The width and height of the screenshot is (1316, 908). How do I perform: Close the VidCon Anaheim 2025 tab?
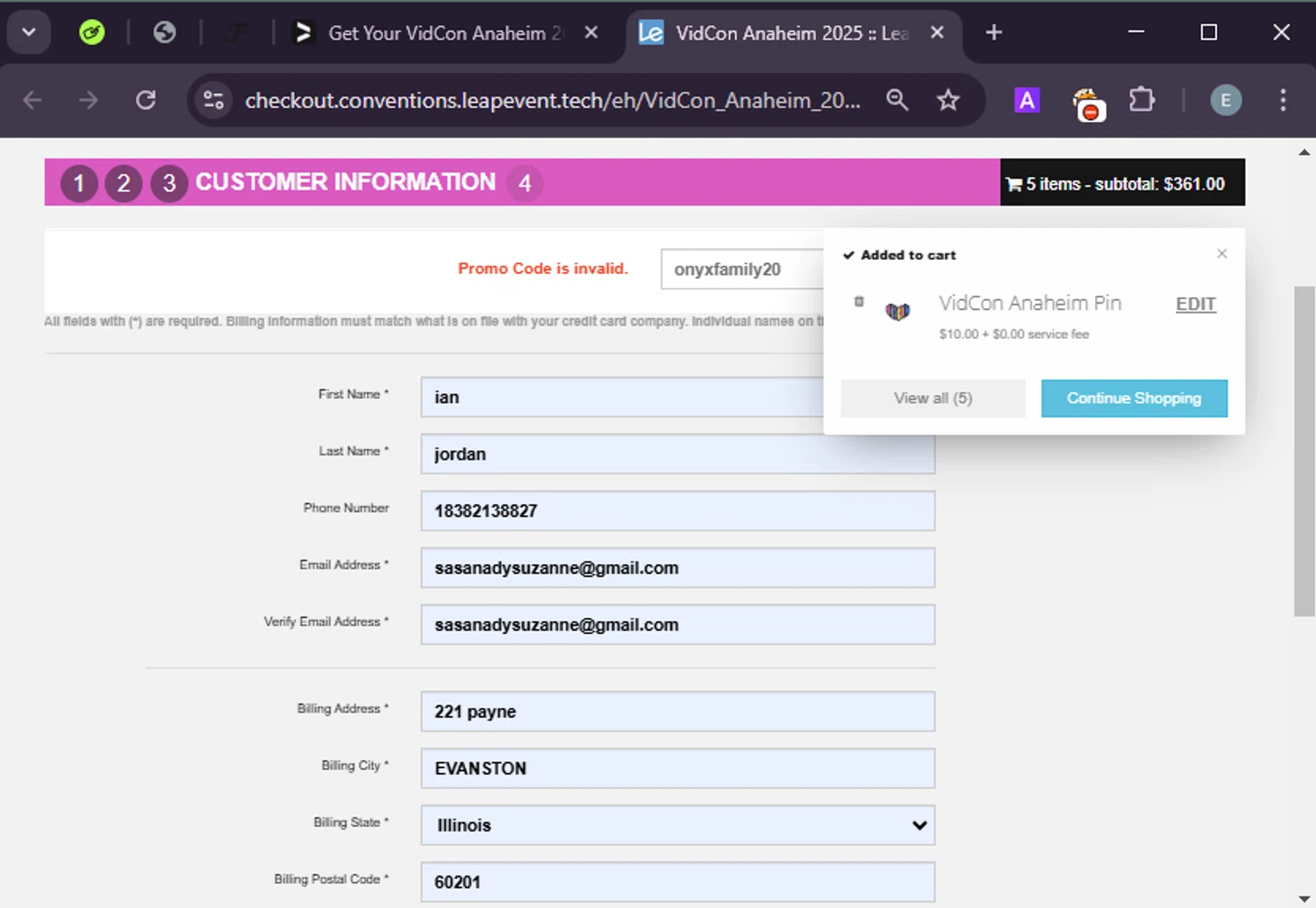[937, 32]
